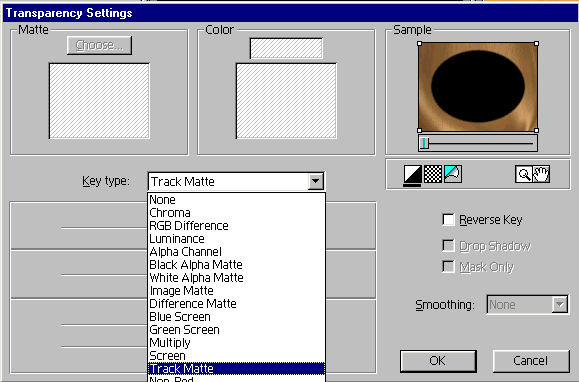This screenshot has height=382, width=579.
Task: Click the Key type dropdown arrow
Action: pyautogui.click(x=316, y=181)
